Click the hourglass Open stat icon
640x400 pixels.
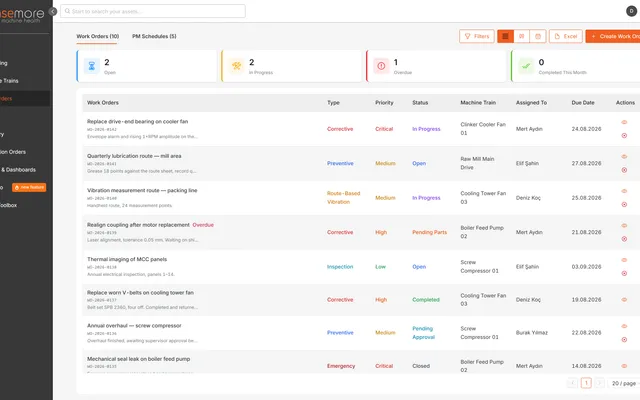[x=92, y=66]
